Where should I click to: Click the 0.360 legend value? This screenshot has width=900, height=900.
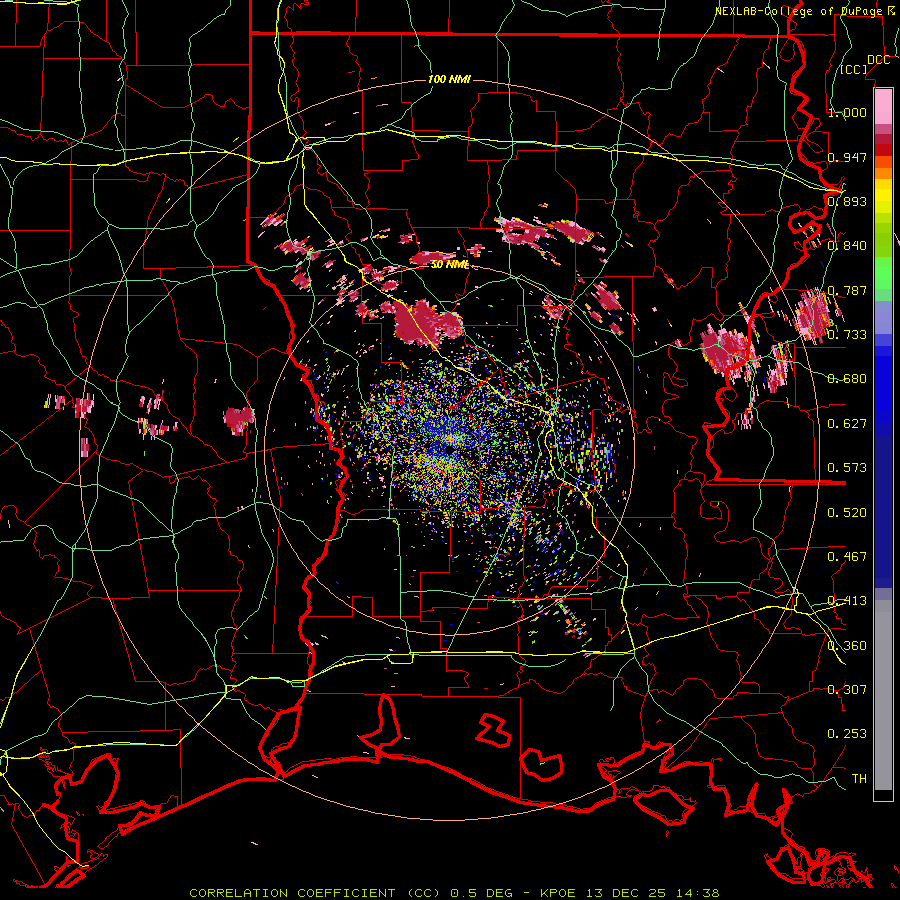point(847,646)
